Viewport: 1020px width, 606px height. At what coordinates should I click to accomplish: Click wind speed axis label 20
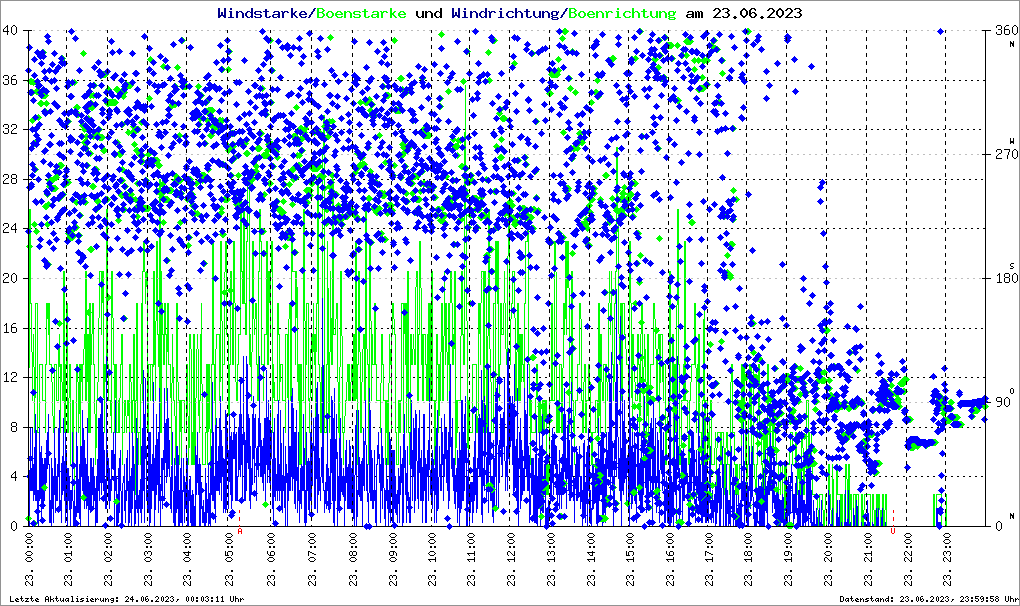10,278
